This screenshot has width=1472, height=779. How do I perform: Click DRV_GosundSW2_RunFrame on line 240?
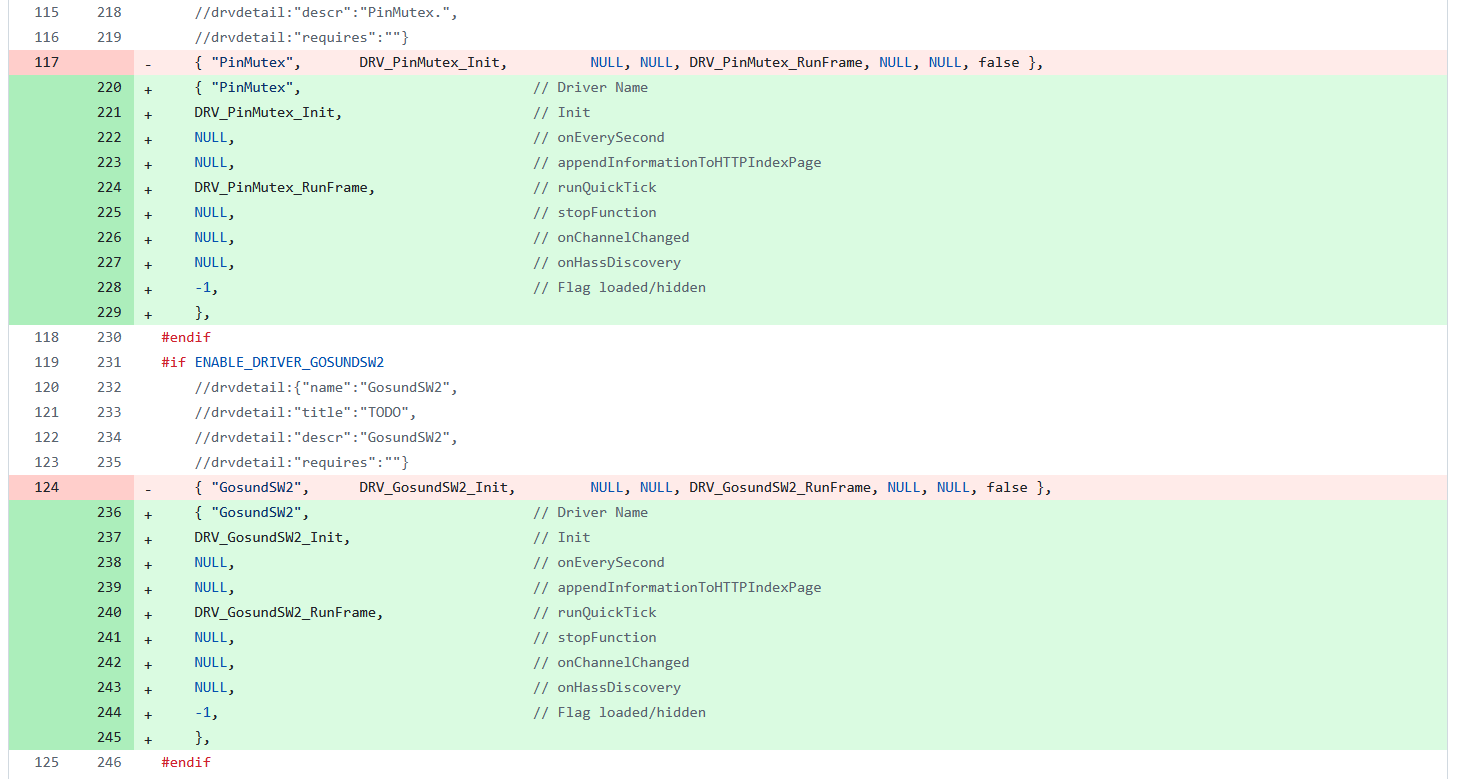click(288, 612)
